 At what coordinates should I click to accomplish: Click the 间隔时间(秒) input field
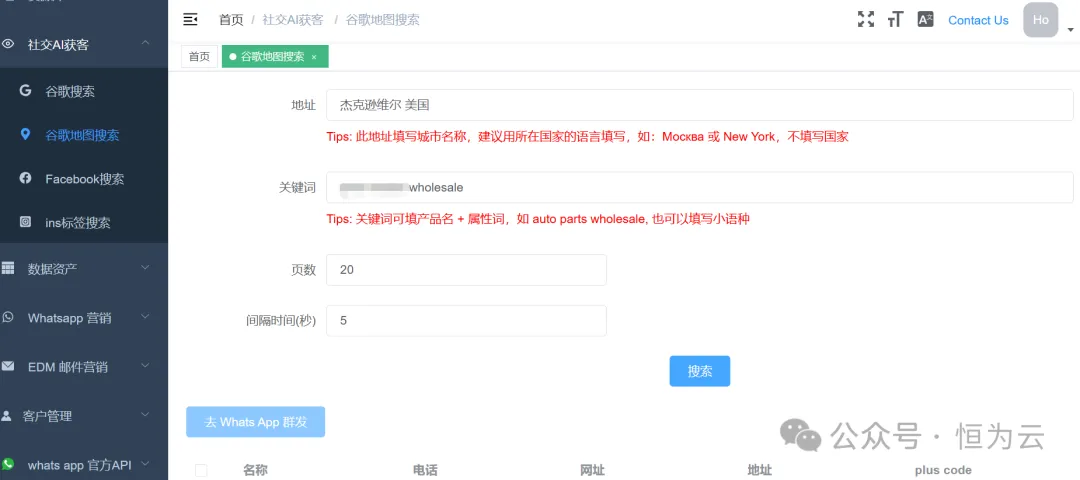click(466, 321)
